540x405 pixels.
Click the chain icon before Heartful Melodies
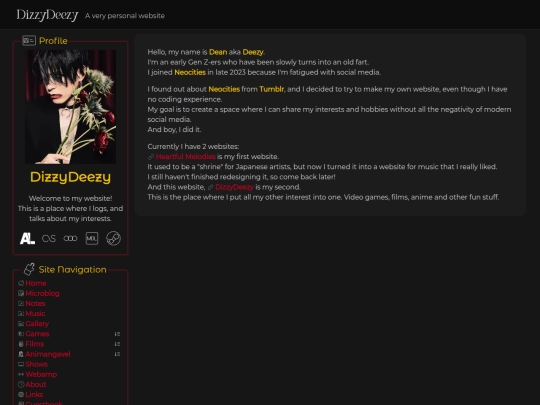[x=151, y=157]
